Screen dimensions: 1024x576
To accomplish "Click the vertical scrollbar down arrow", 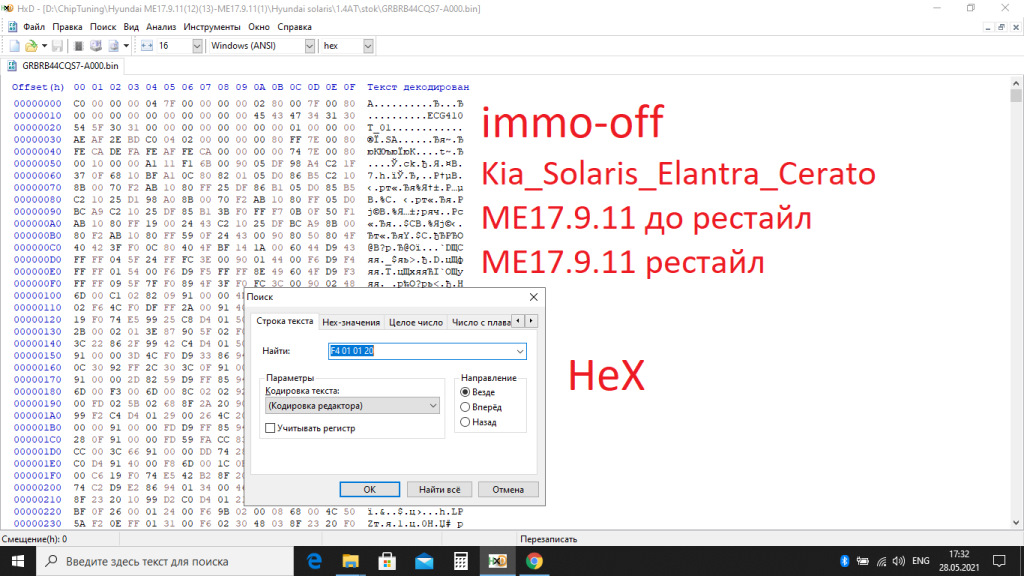I will [x=1016, y=522].
